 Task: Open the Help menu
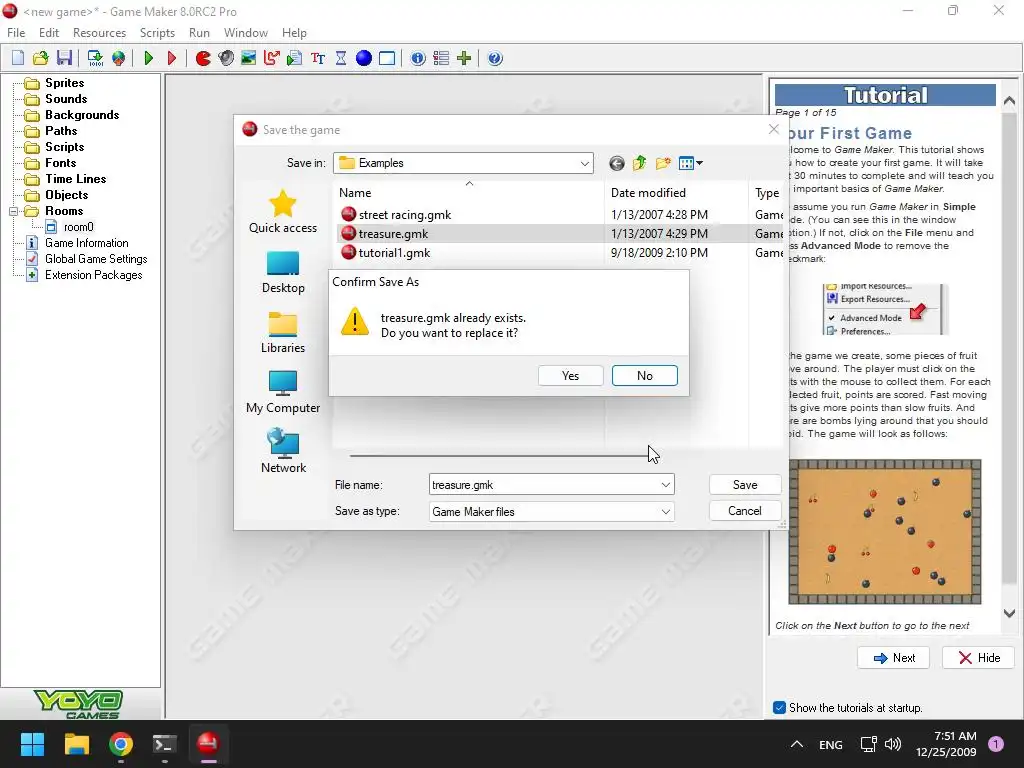pyautogui.click(x=294, y=33)
